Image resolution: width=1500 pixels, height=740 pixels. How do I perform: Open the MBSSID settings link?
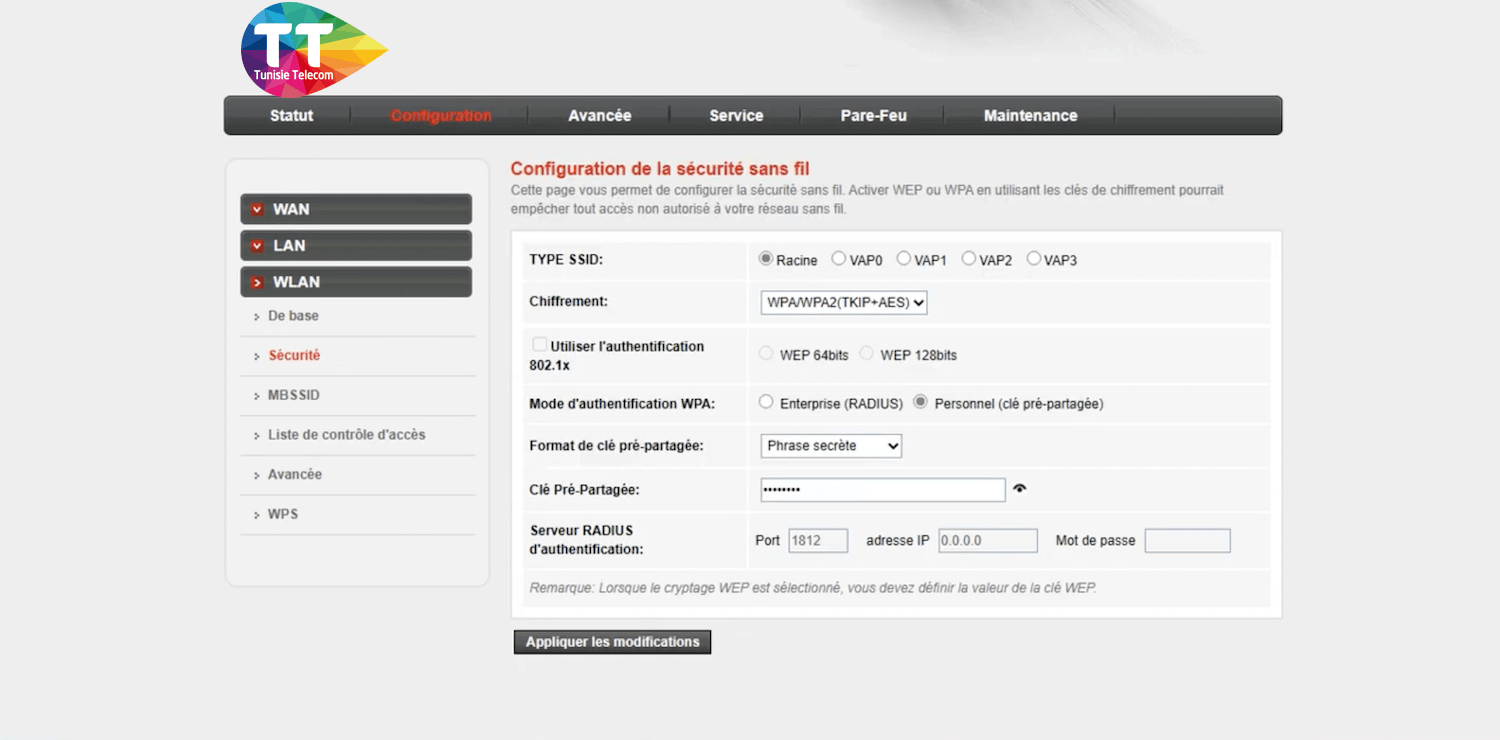(294, 395)
